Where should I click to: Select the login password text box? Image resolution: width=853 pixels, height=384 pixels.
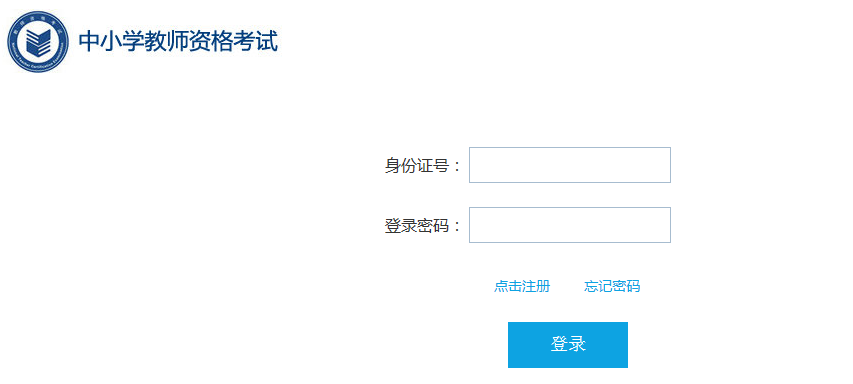coord(570,225)
